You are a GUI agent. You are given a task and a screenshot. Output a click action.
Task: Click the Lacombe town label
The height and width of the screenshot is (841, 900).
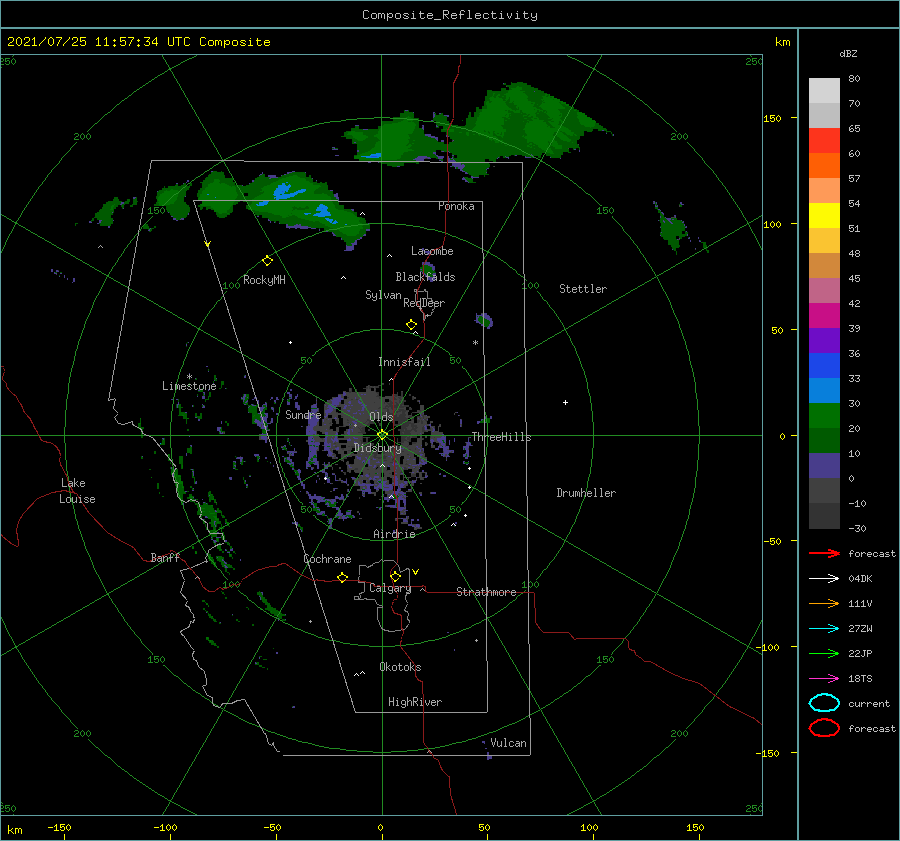(432, 251)
